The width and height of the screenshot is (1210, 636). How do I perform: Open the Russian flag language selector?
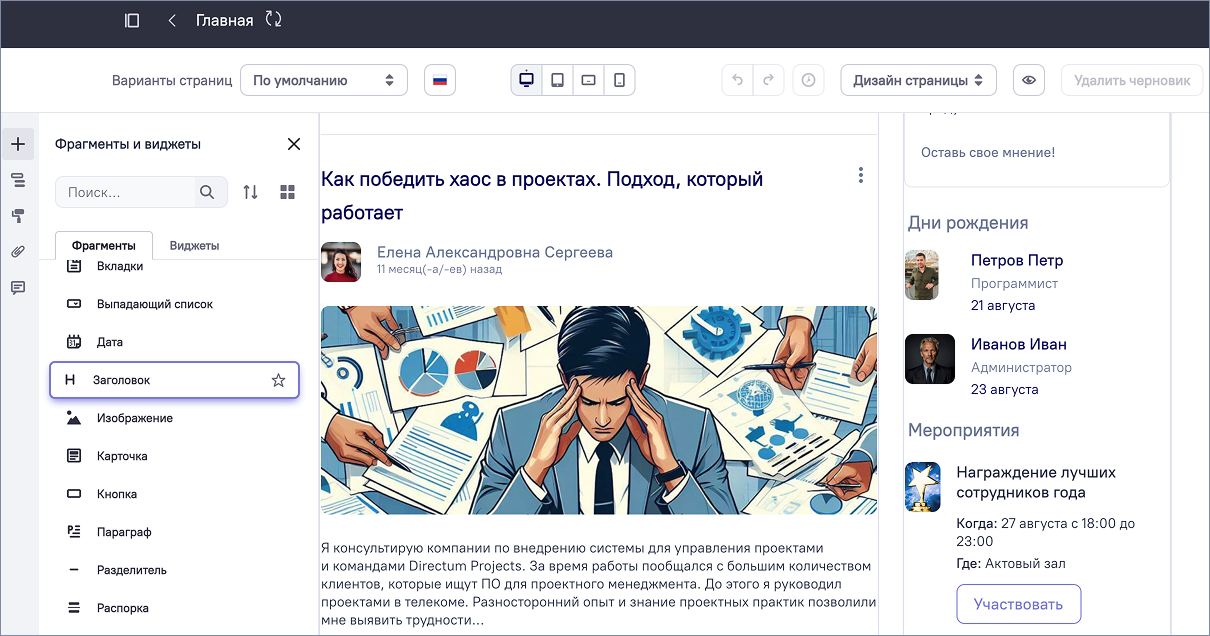pyautogui.click(x=440, y=81)
